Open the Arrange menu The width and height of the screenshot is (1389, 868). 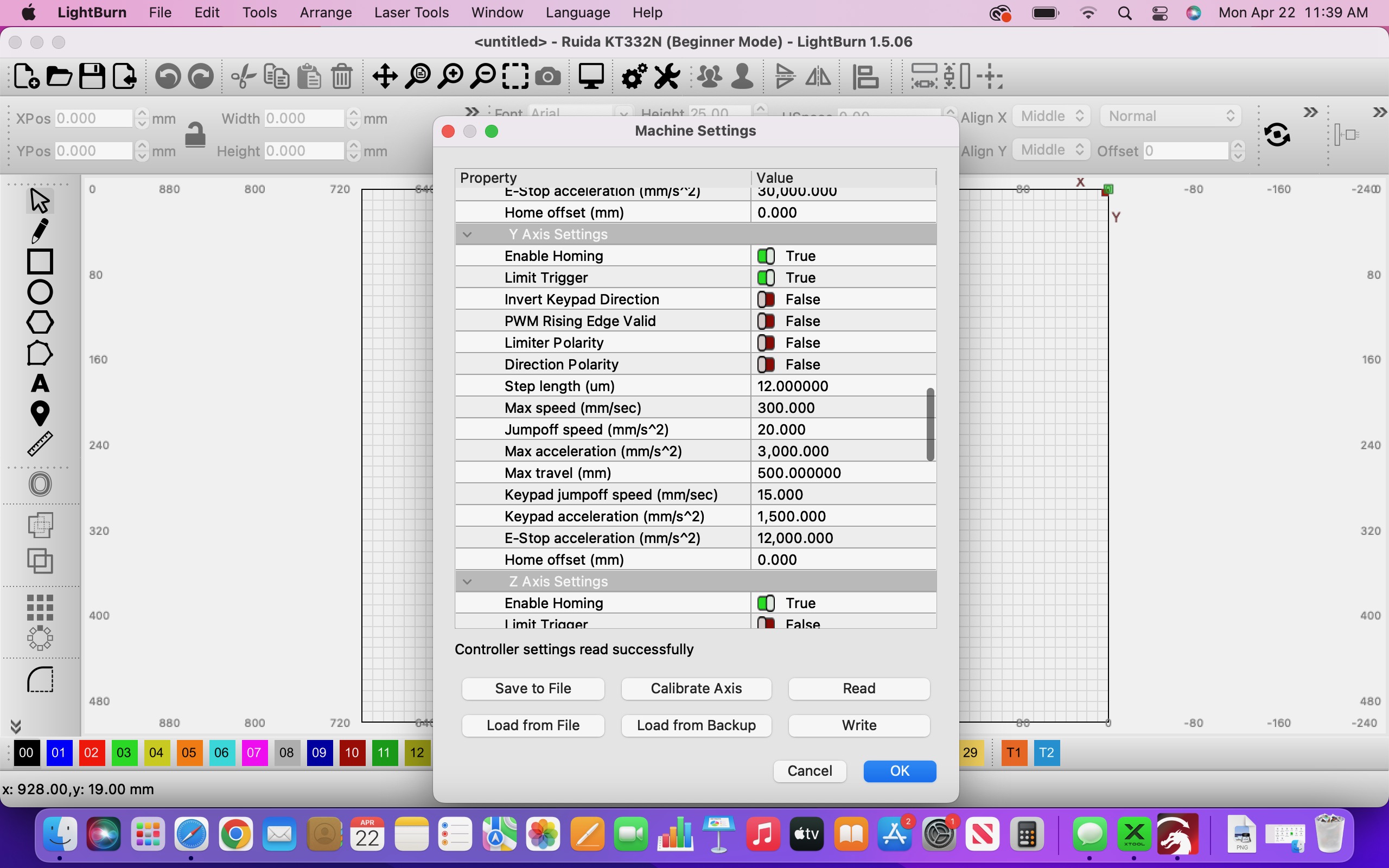[x=326, y=12]
